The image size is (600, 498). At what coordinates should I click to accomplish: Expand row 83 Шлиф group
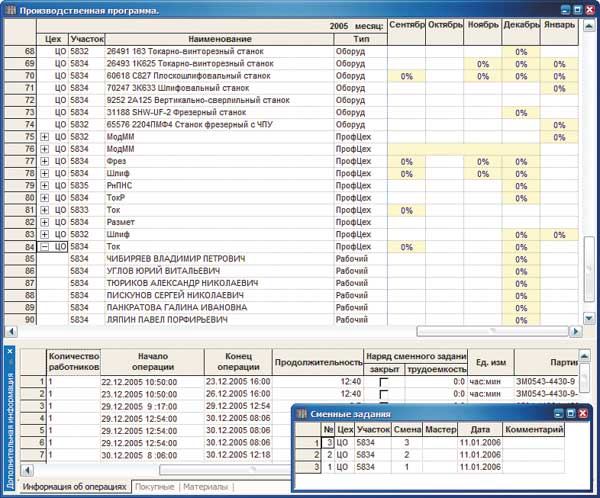coord(44,234)
